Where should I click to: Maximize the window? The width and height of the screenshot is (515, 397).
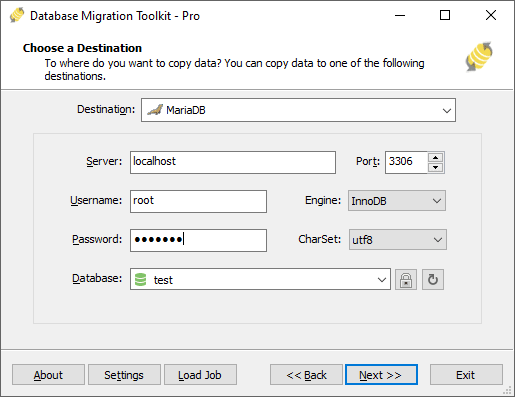(445, 15)
